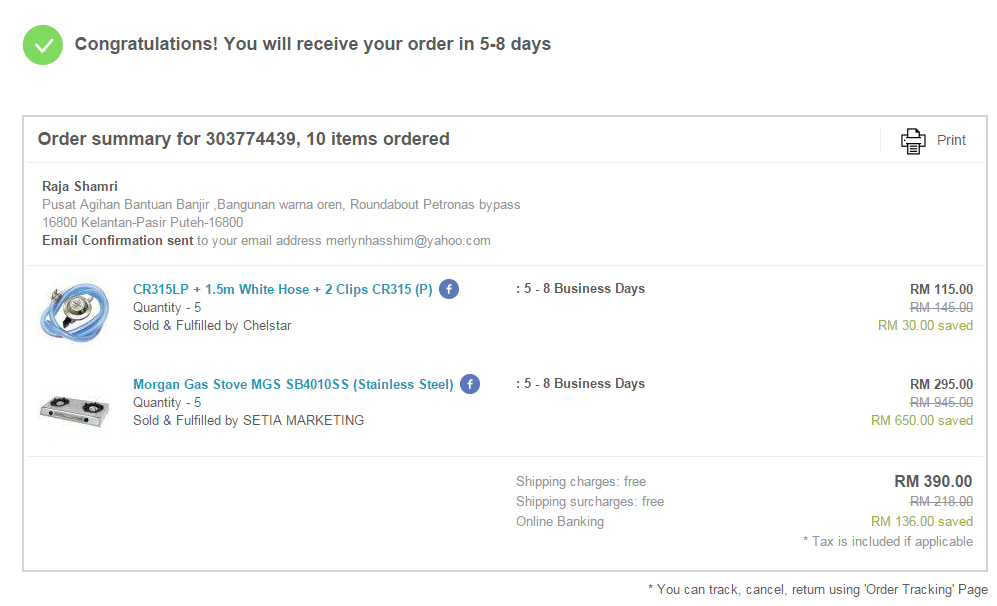This screenshot has width=997, height=606.
Task: Click the RM 390.00 order total
Action: (x=933, y=481)
